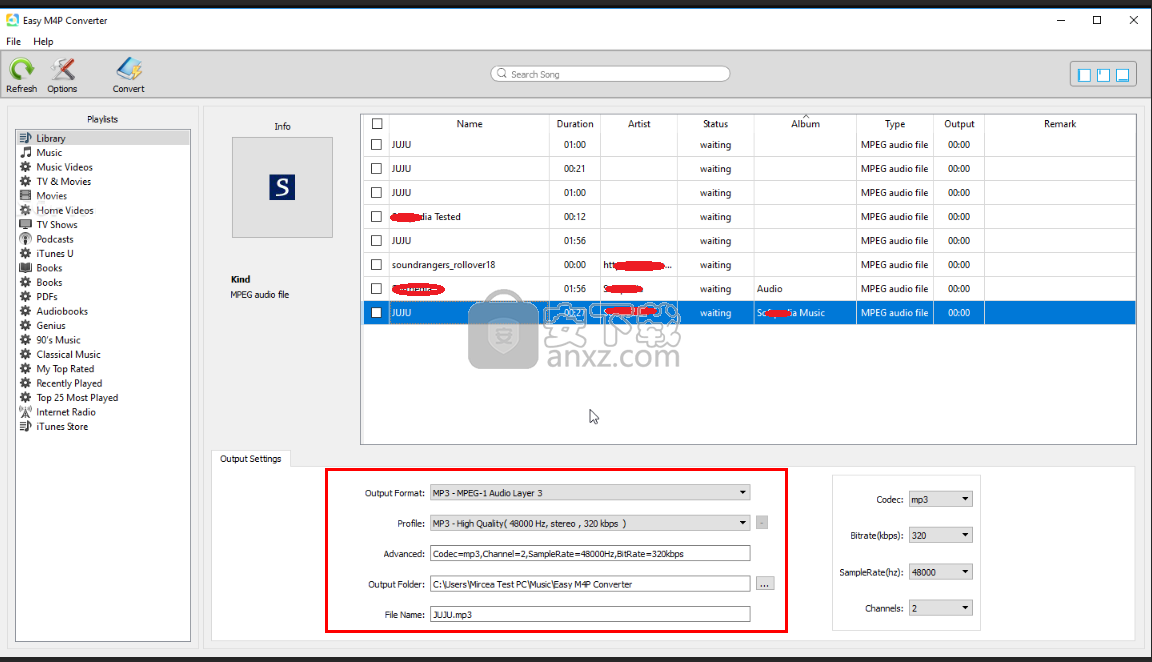Viewport: 1152px width, 662px height.
Task: Select the Movies film icon
Action: 26,195
